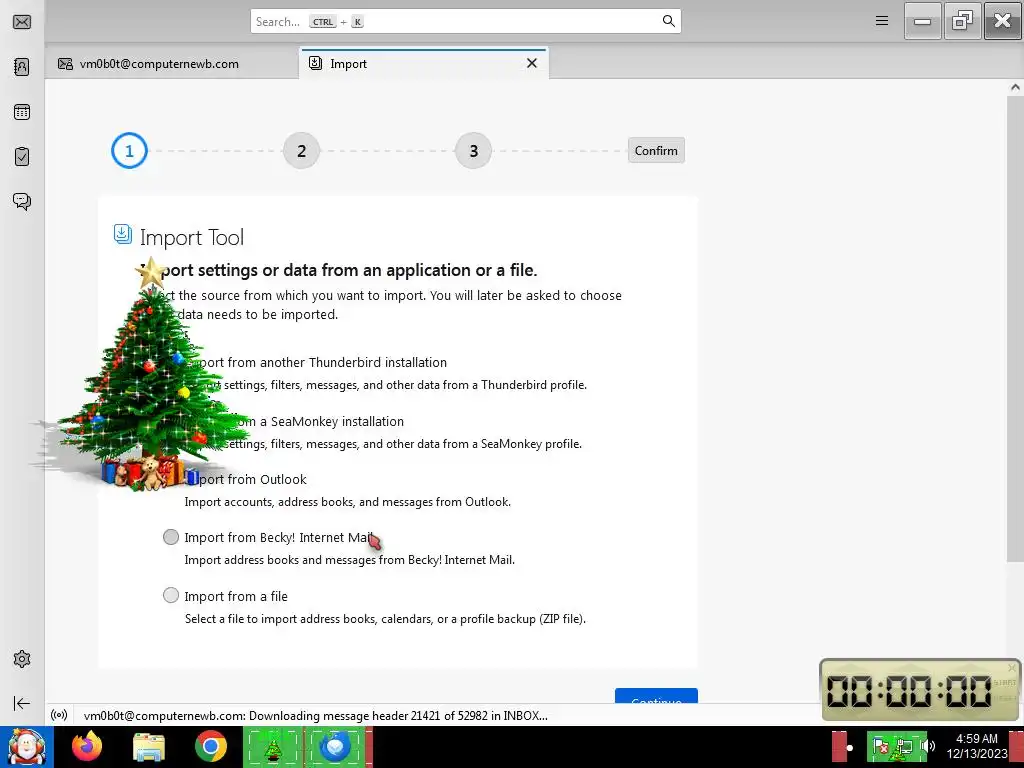Click the Import Tool heading text
Screen dimensions: 1024x768
[192, 238]
